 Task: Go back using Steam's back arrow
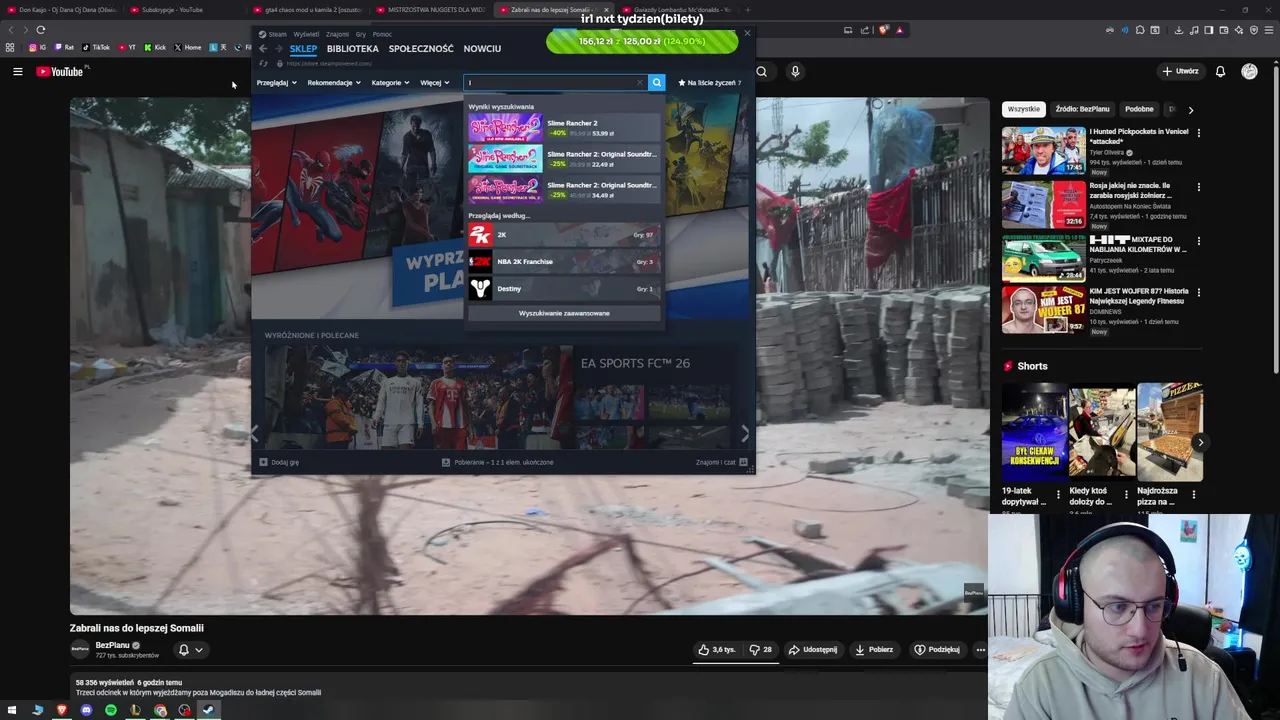click(x=263, y=48)
